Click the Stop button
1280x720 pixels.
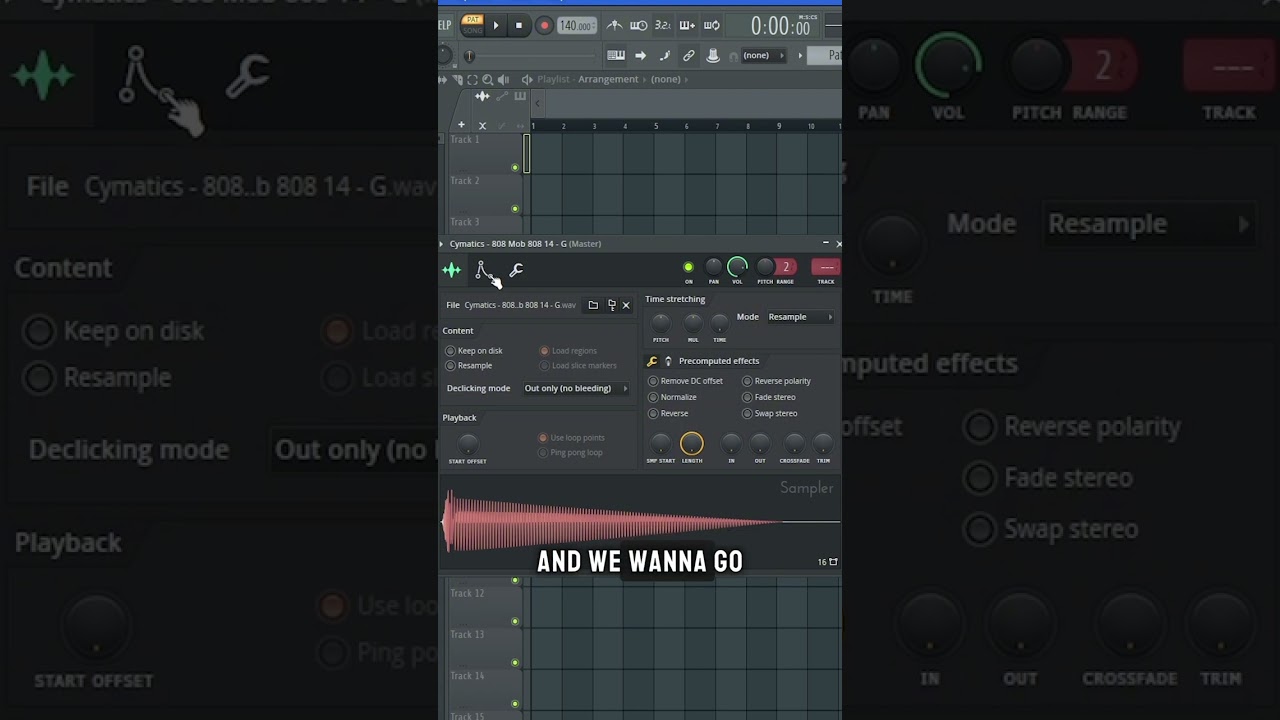coord(518,26)
